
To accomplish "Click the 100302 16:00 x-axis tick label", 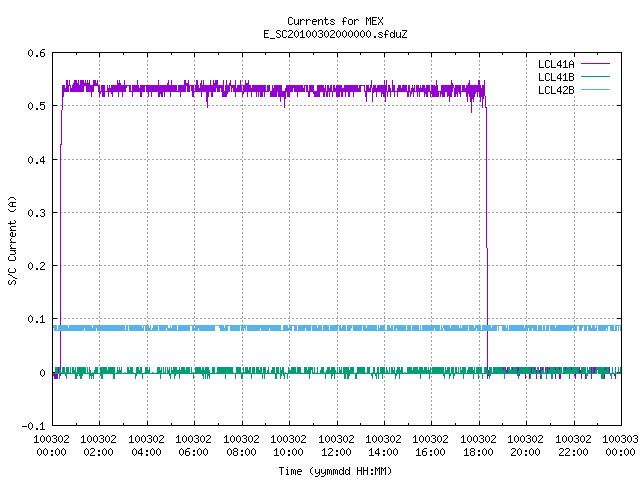I will (x=431, y=446).
